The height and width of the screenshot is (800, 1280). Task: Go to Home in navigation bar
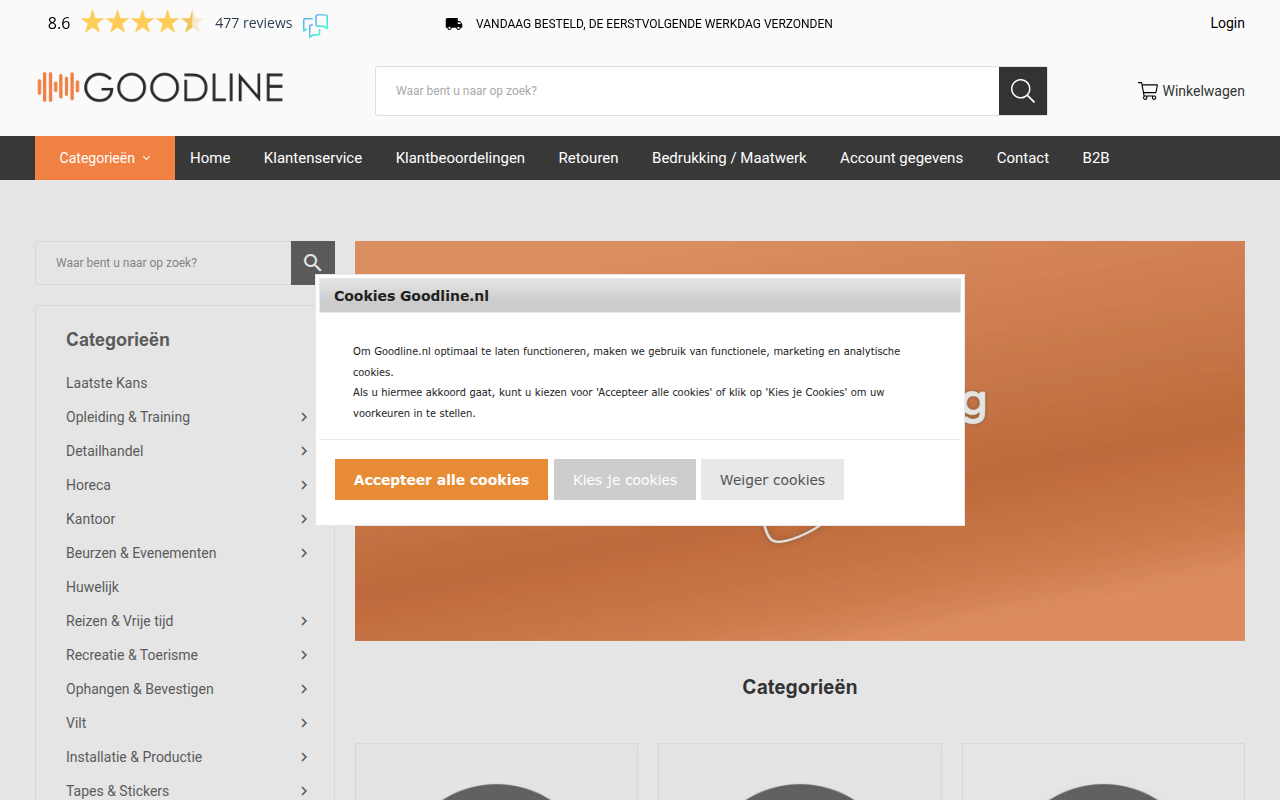(x=210, y=158)
